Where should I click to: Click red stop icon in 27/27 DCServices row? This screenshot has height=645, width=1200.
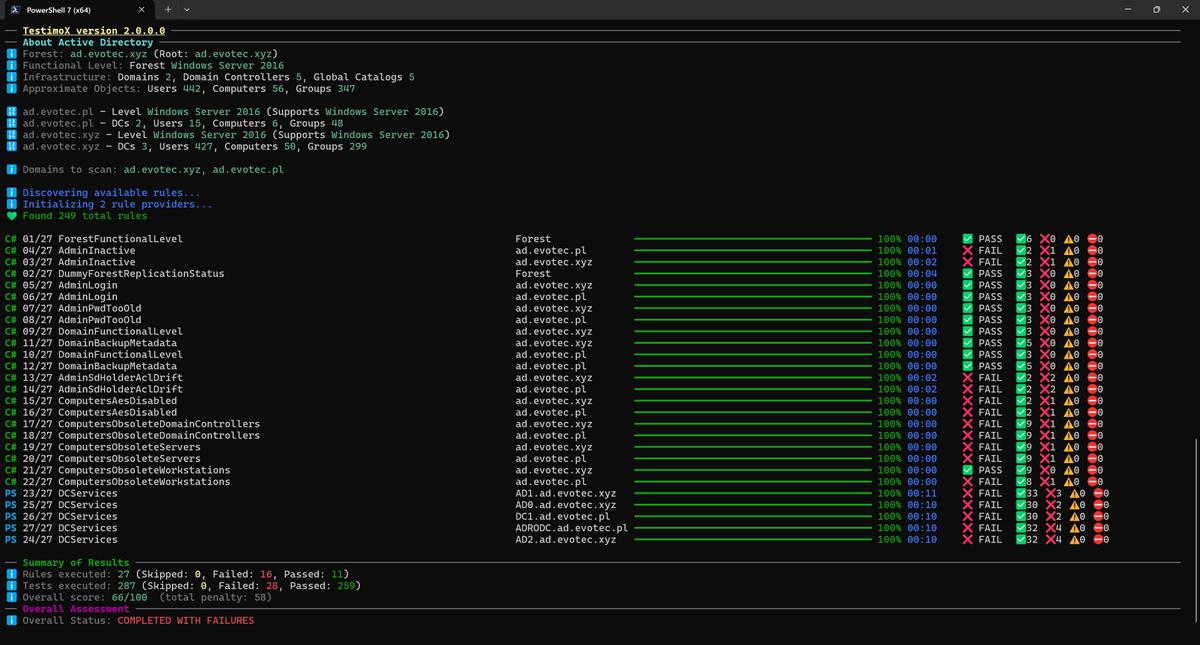pyautogui.click(x=1100, y=528)
